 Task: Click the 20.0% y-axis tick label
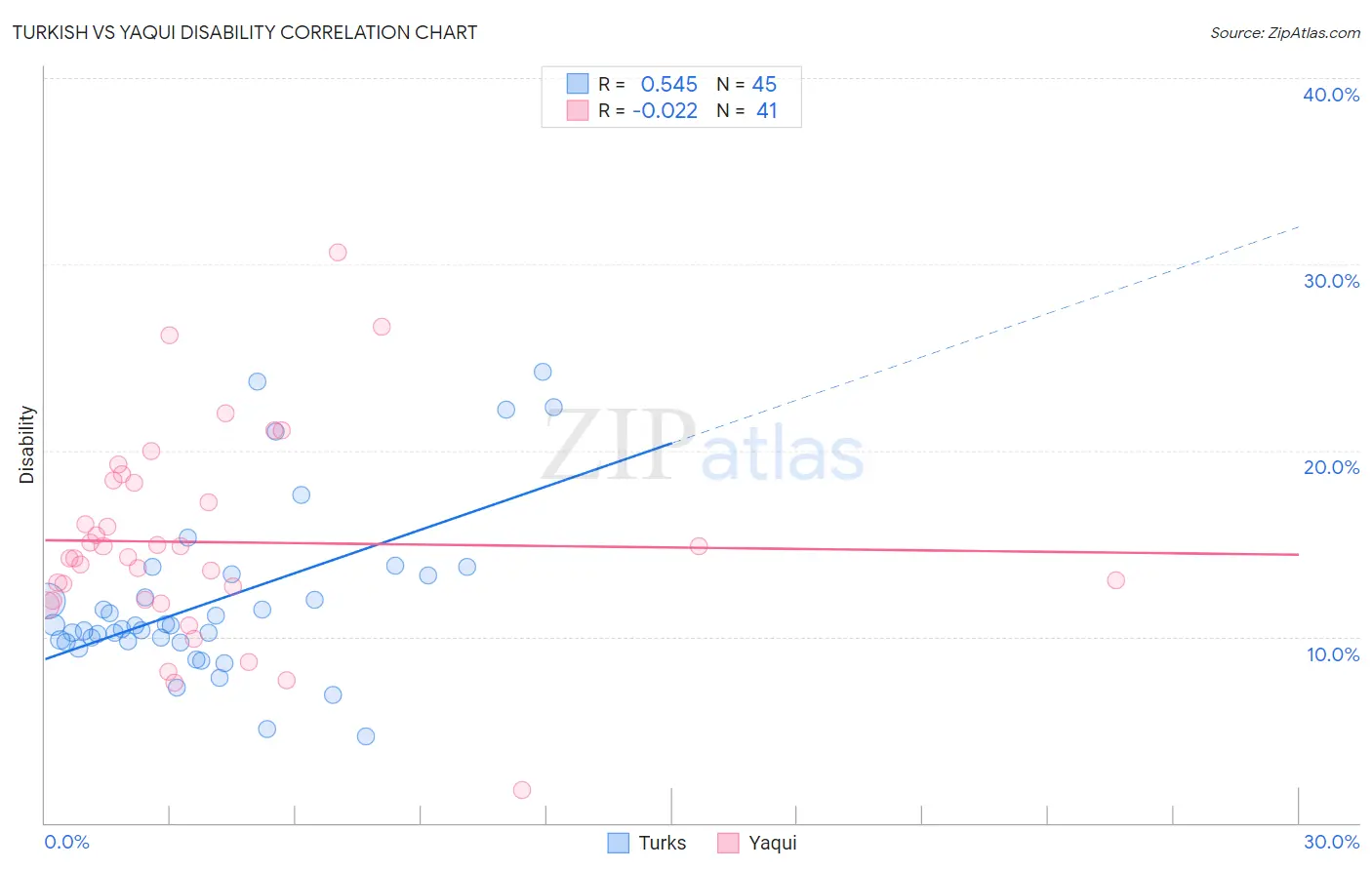(x=1331, y=467)
